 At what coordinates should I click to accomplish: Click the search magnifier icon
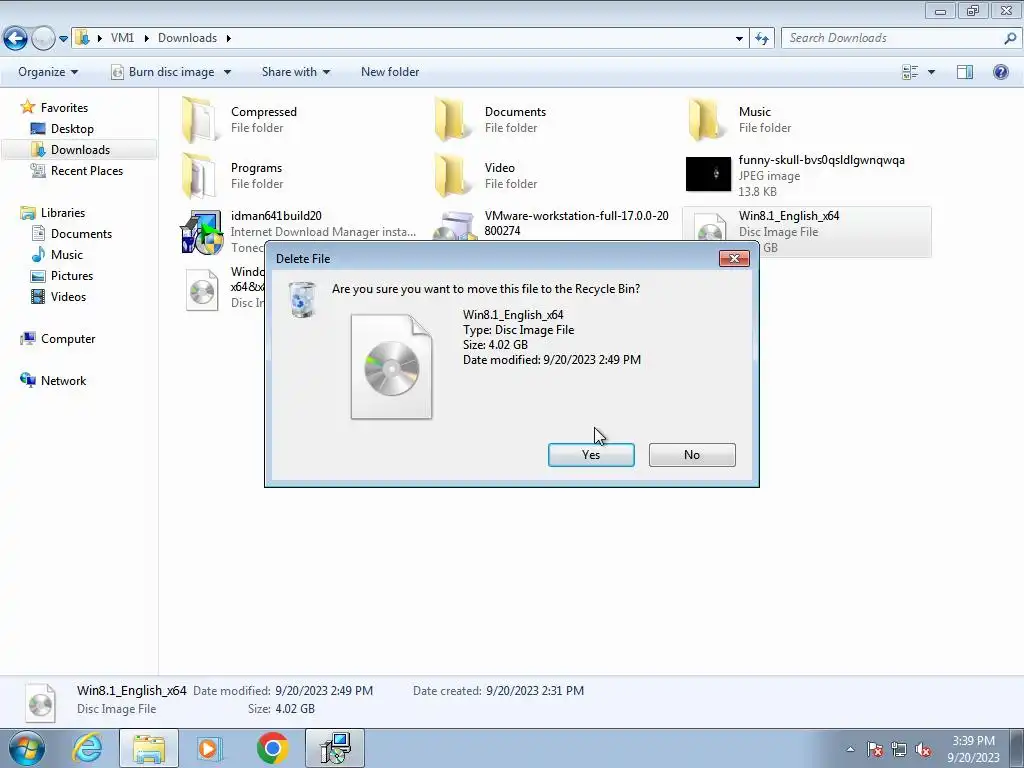(1010, 38)
